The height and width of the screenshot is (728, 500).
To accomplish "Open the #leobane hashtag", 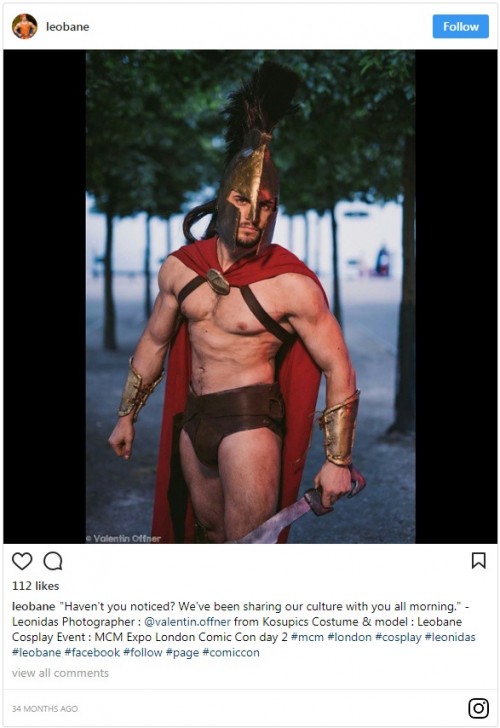I will click(x=36, y=652).
